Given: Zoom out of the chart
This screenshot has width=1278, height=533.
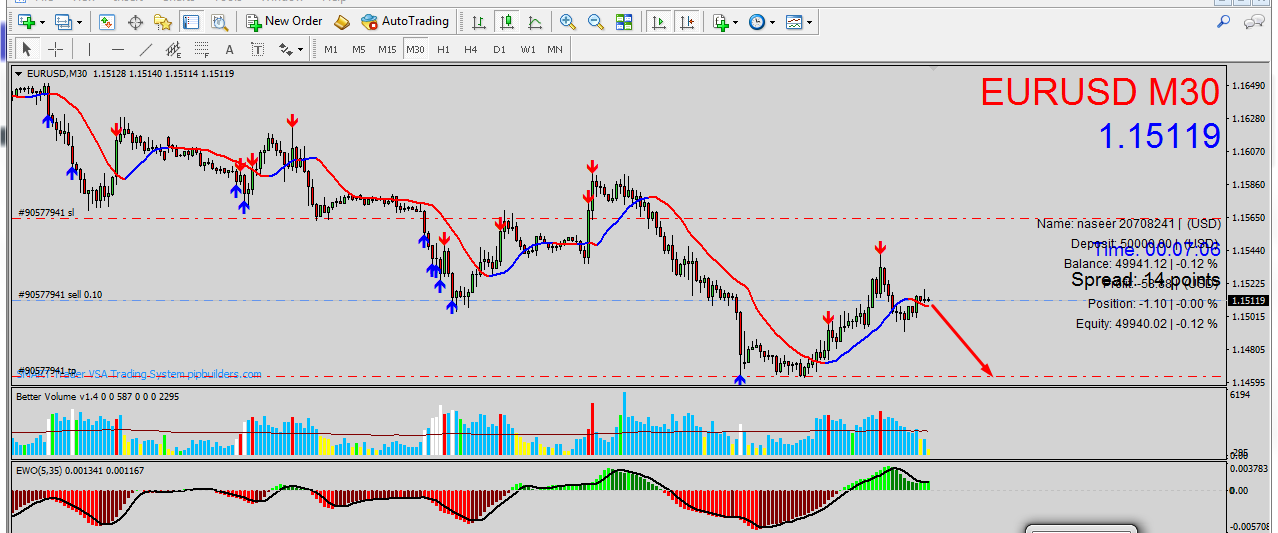Looking at the screenshot, I should [596, 21].
